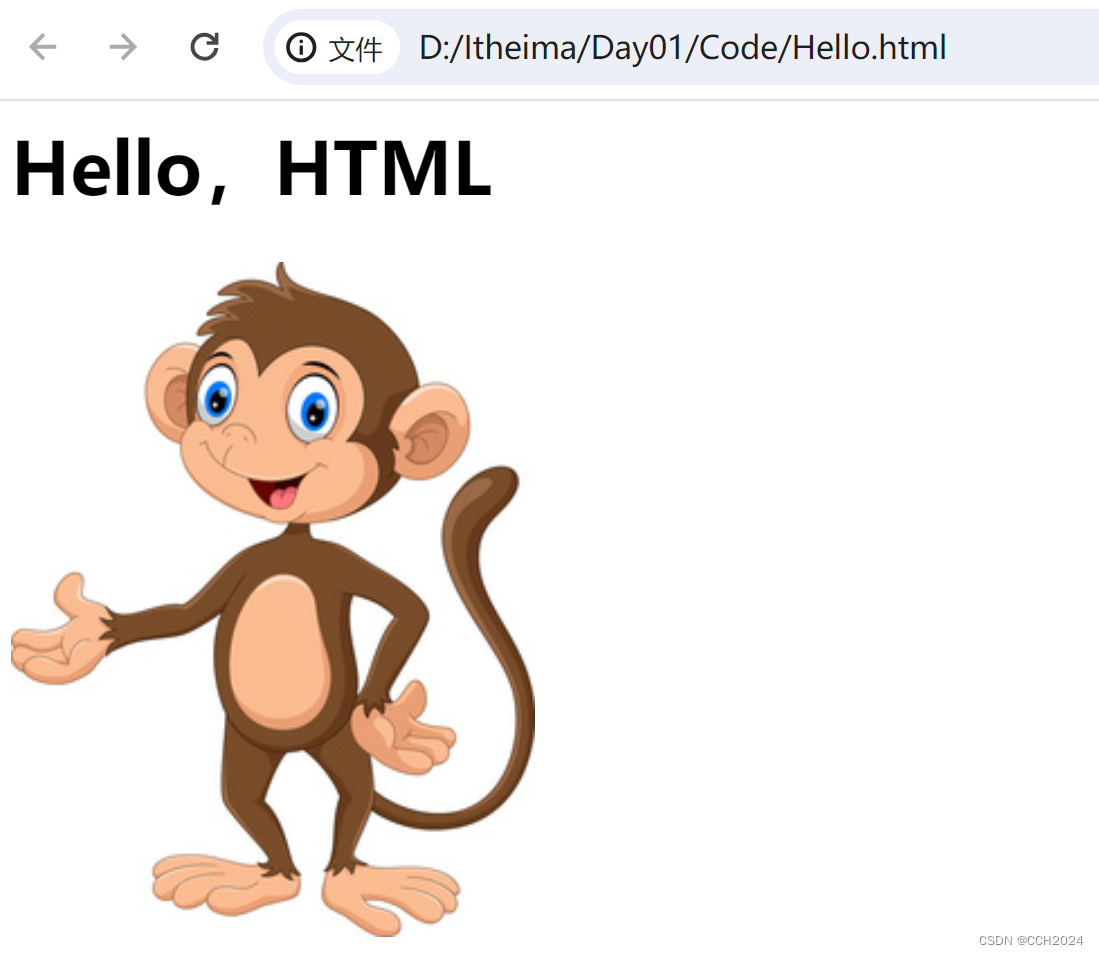Click the circled info icon in address bar
Screen dimensions: 1099x955
tap(301, 47)
